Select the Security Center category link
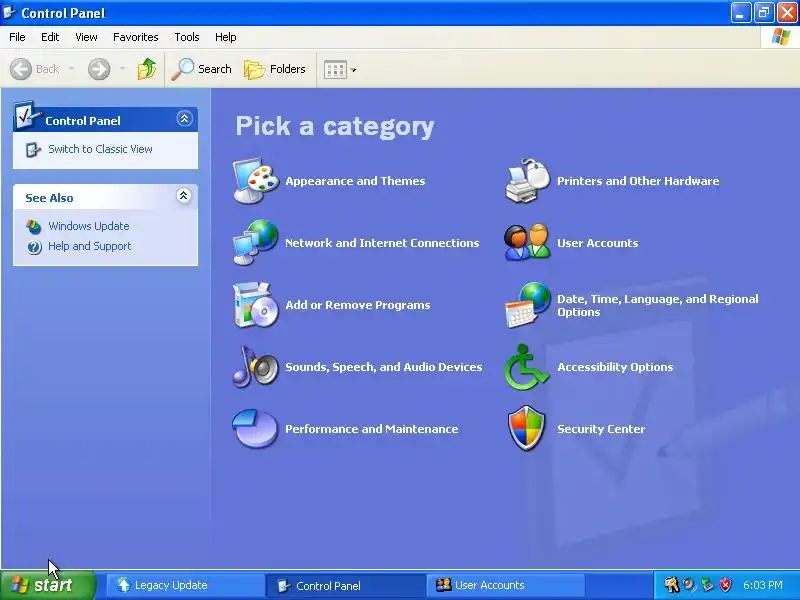The height and width of the screenshot is (600, 800). pos(601,429)
